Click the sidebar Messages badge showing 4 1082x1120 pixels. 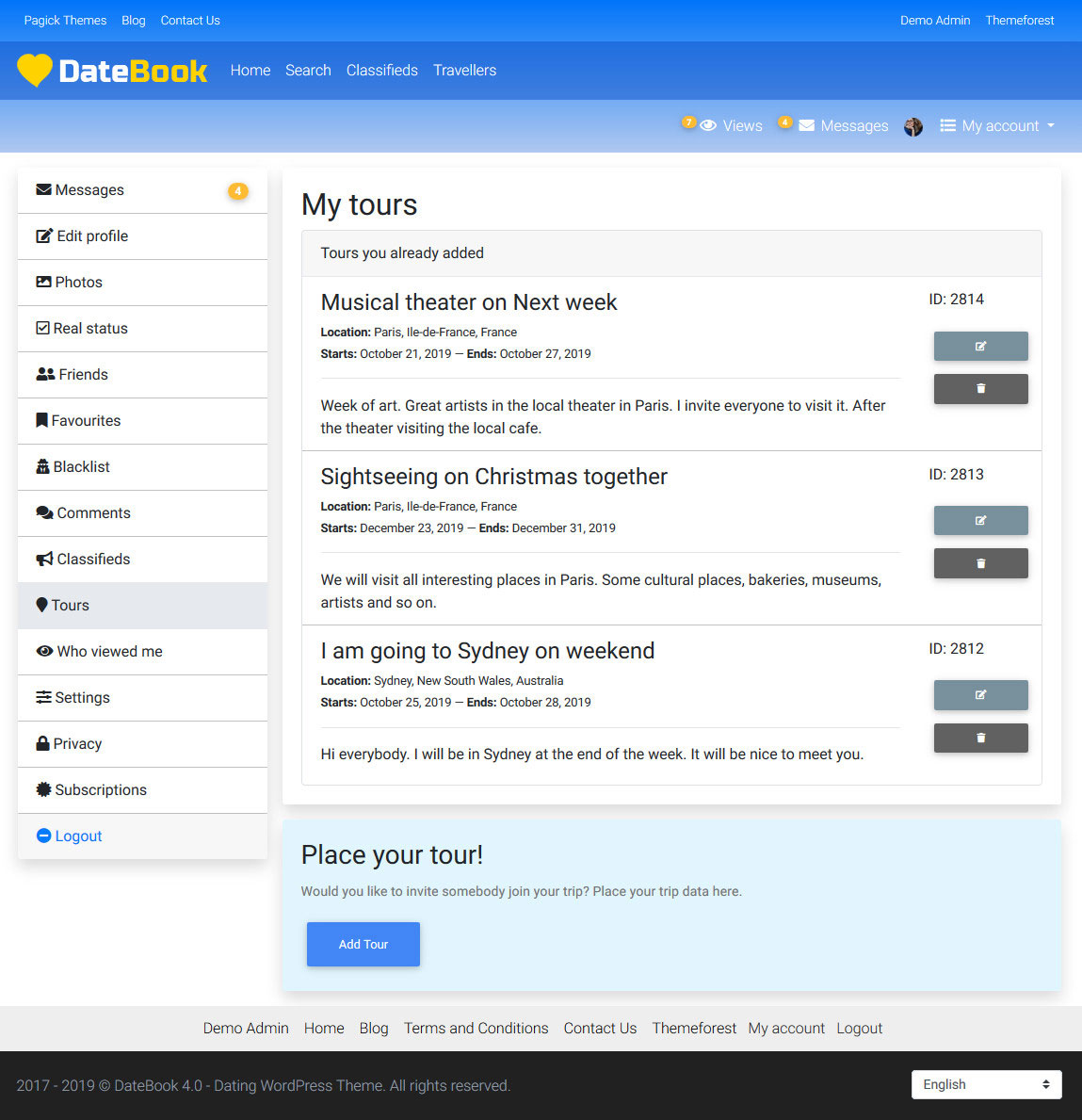coord(238,190)
